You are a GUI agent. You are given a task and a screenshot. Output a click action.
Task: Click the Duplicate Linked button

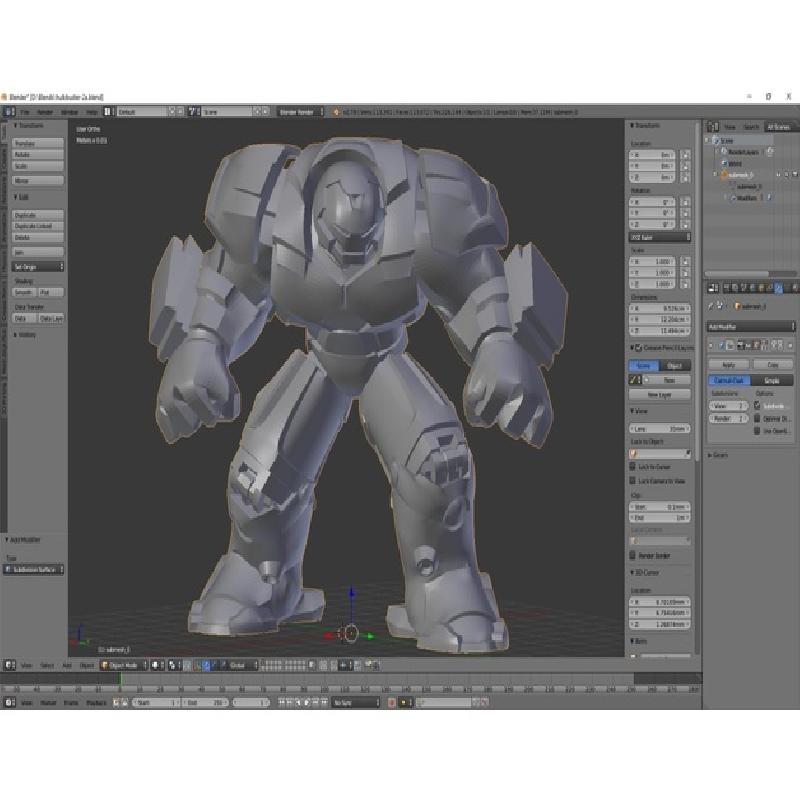(38, 226)
